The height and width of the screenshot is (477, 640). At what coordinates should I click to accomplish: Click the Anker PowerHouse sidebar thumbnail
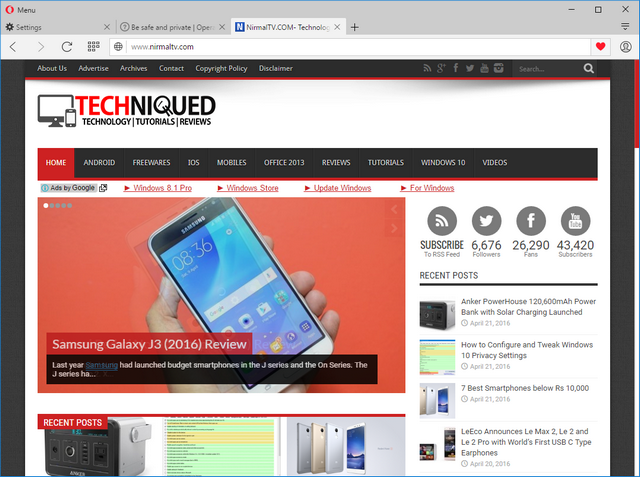[x=437, y=314]
